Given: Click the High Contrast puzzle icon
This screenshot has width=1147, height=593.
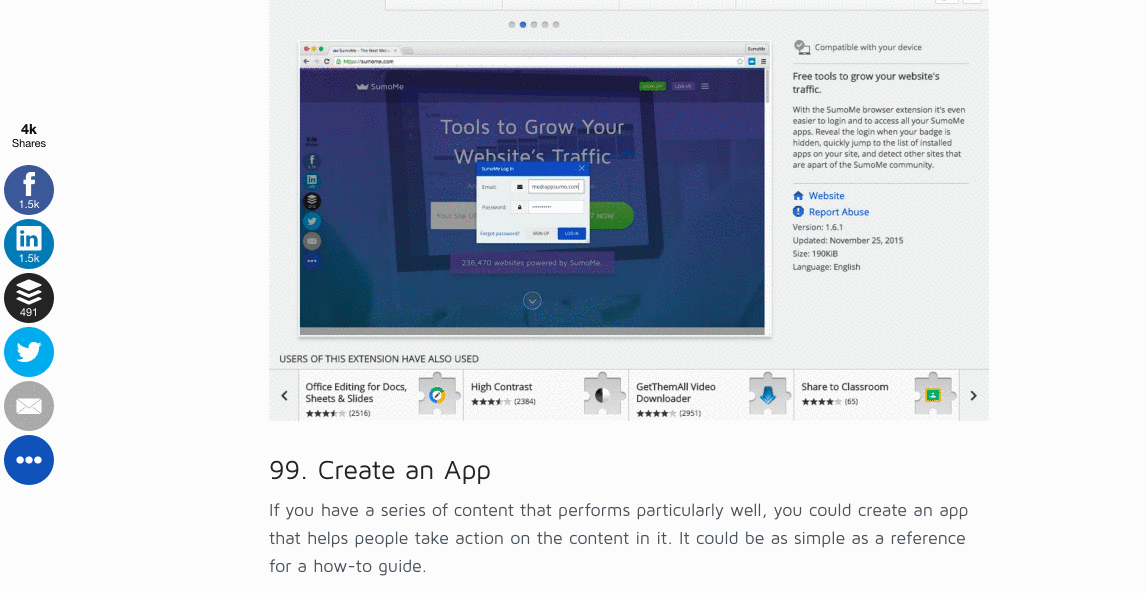Looking at the screenshot, I should [603, 395].
